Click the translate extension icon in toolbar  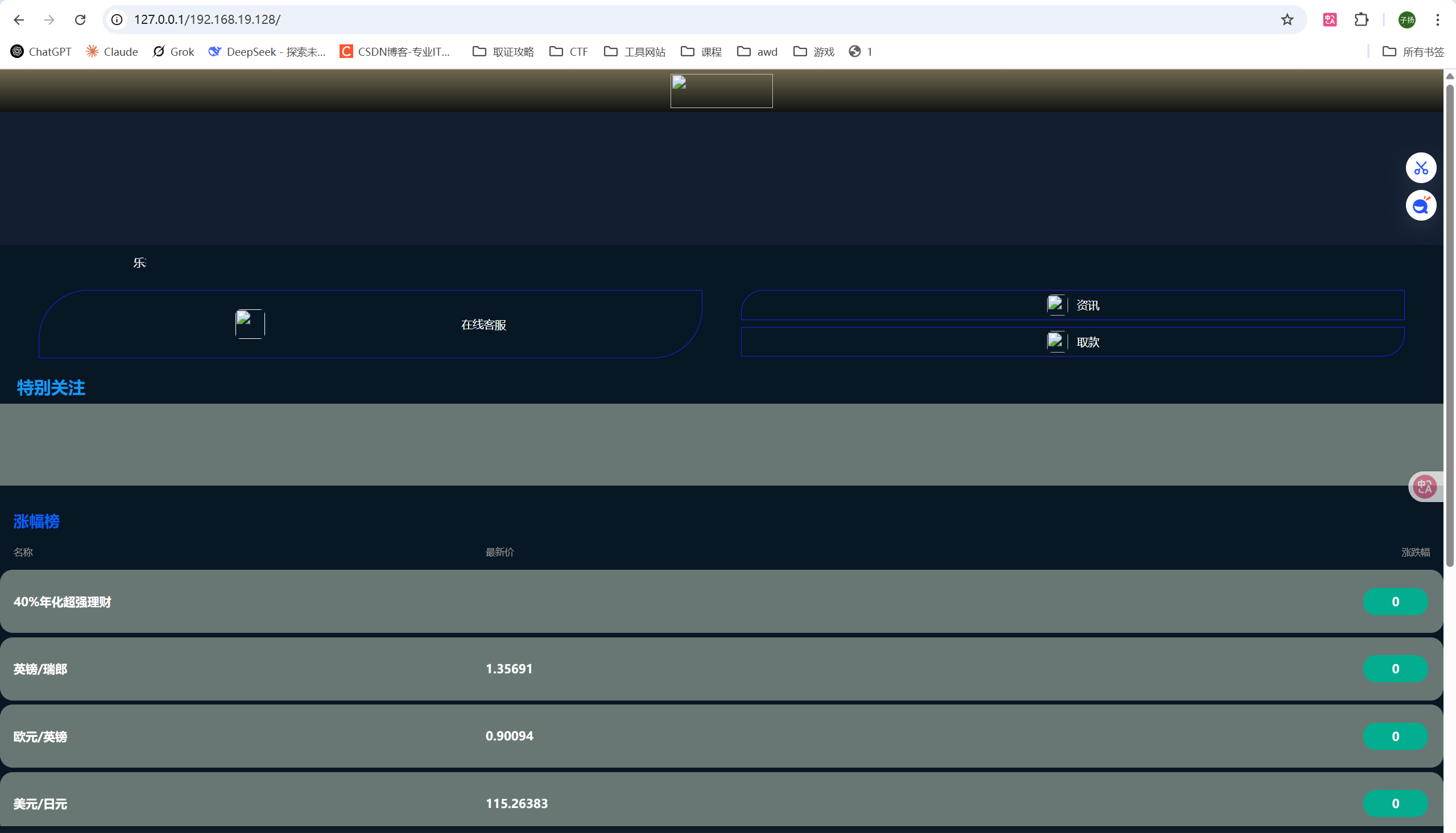coord(1330,20)
